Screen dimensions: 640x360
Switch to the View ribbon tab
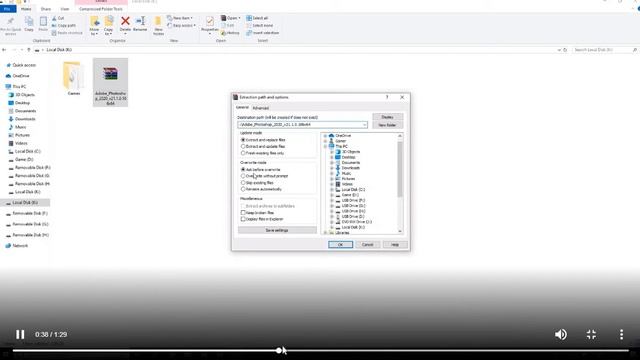[64, 9]
